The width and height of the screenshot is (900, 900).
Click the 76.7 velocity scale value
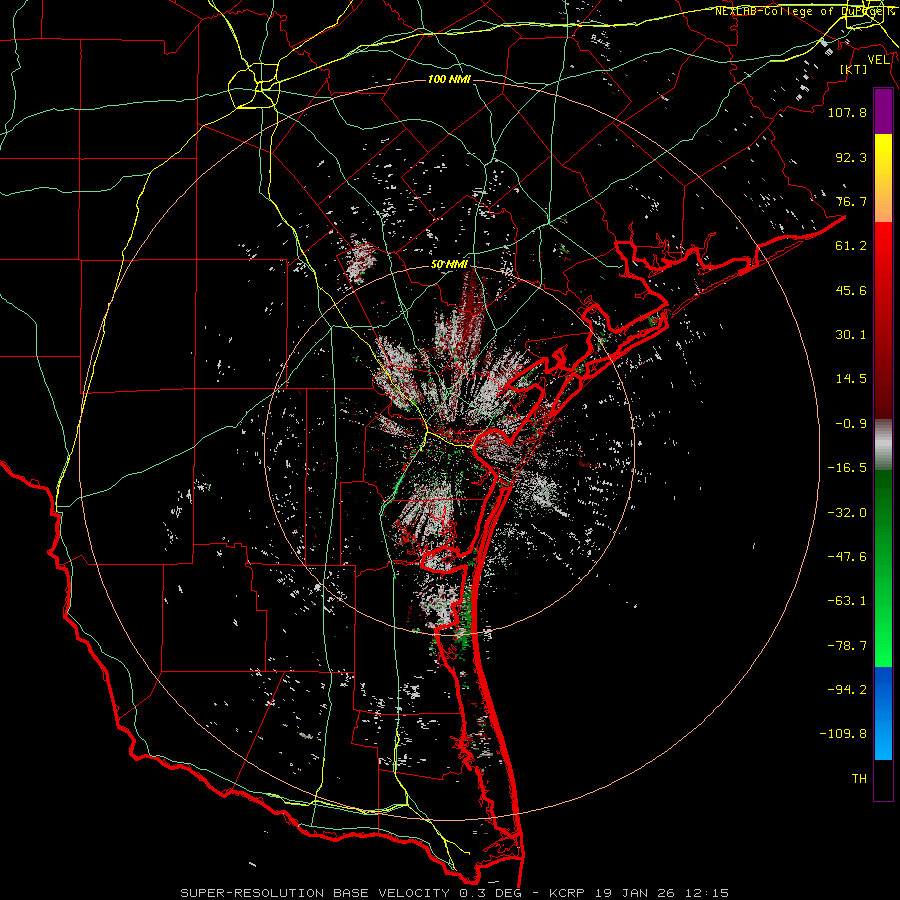851,201
